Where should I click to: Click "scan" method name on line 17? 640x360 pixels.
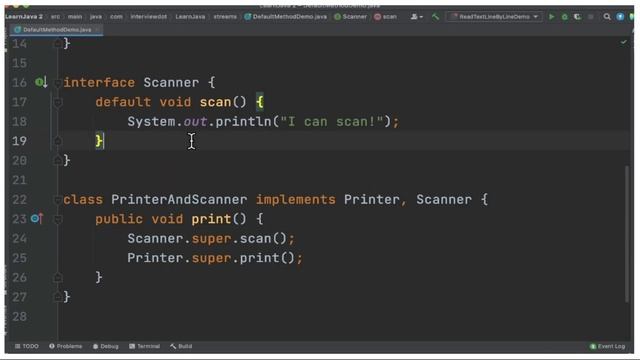point(215,102)
